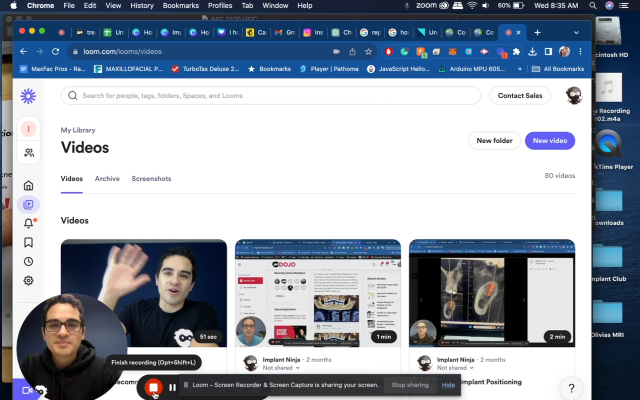The width and height of the screenshot is (640, 400).
Task: Click Stop sharing in the sharing bar
Action: [409, 385]
